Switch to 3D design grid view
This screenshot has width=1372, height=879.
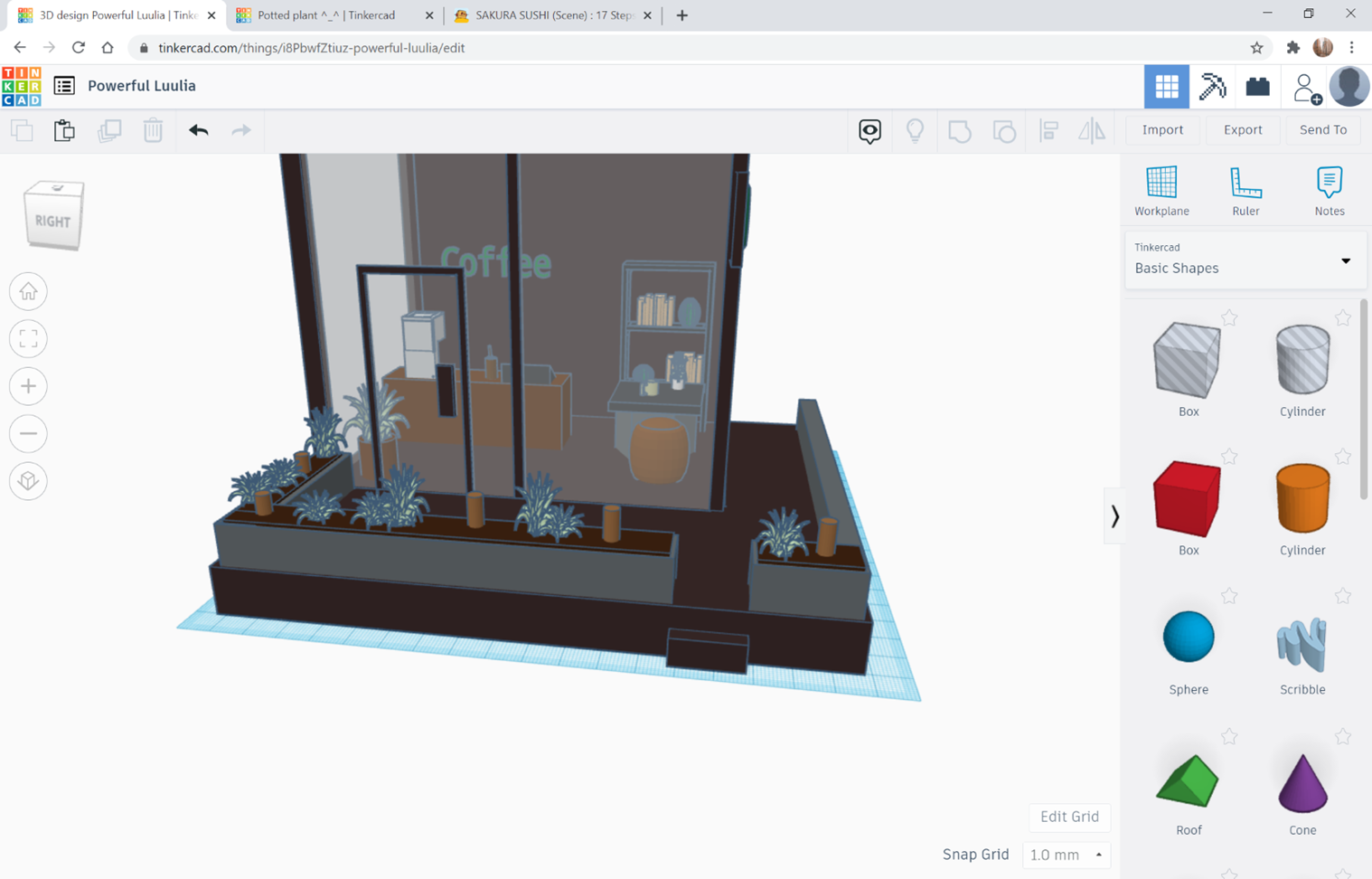(x=1167, y=87)
